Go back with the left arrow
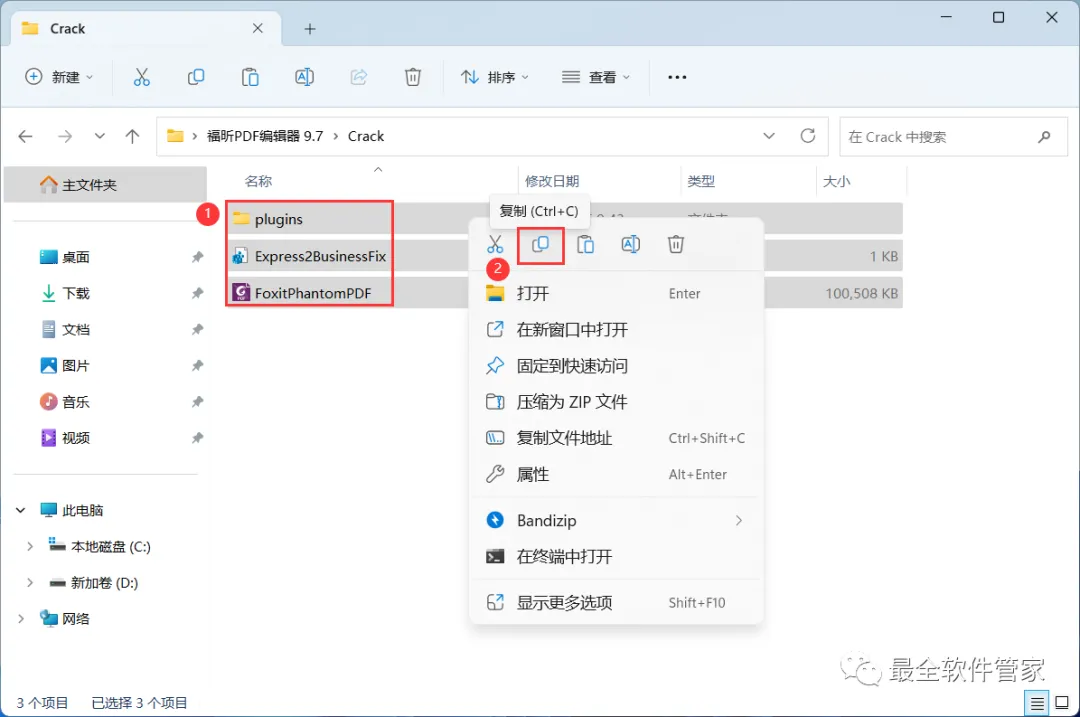The width and height of the screenshot is (1080, 717). (25, 136)
